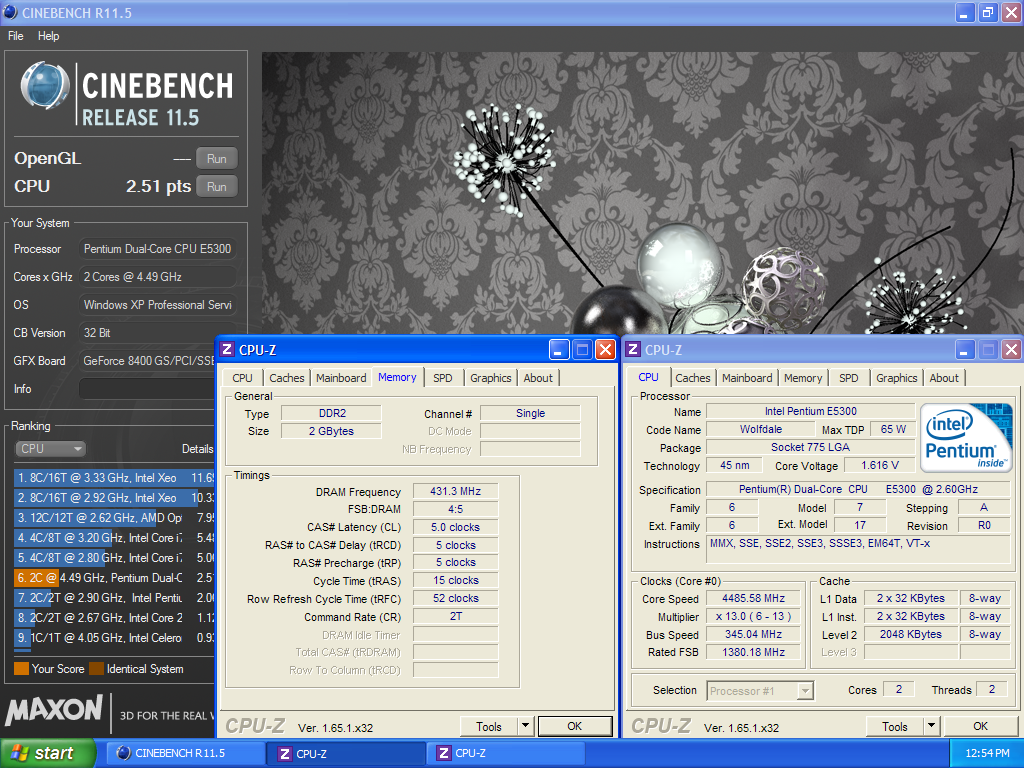
Task: Expand Tools arrow in processor CPU-Z window
Action: click(x=932, y=726)
